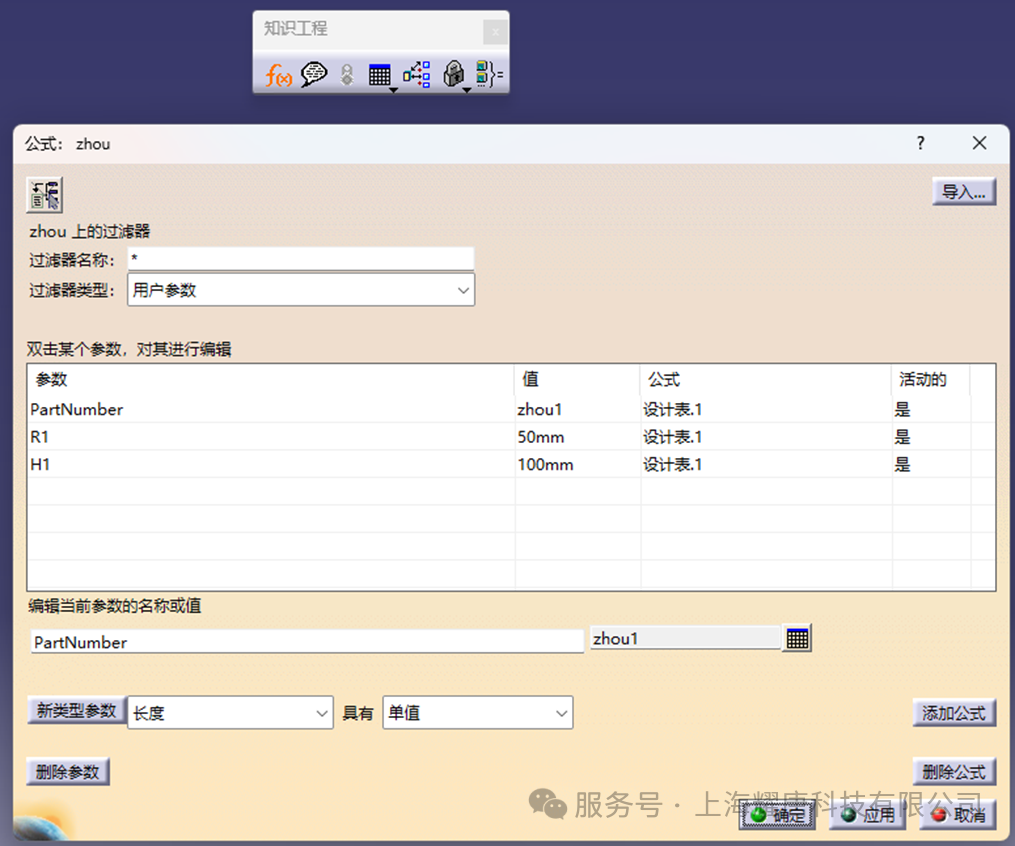This screenshot has height=846, width=1015.
Task: Select the R1 parameter row
Action: point(511,437)
